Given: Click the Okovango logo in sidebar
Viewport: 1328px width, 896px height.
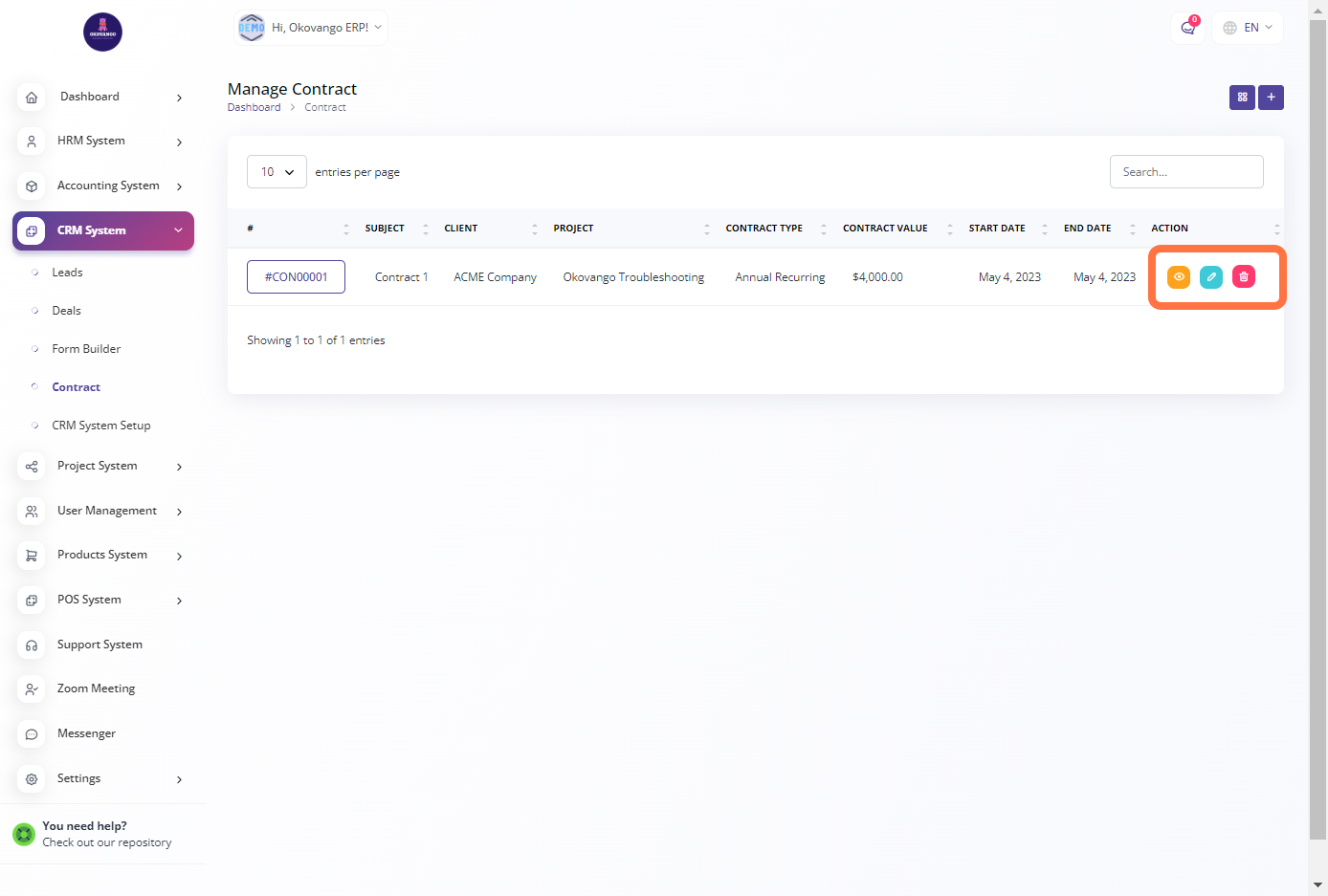Looking at the screenshot, I should pos(102,33).
